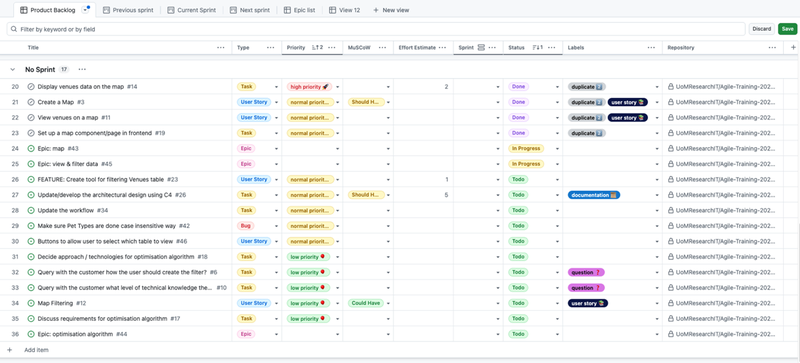Click the duplicate label in row 23
This screenshot has width=800, height=363.
(587, 133)
